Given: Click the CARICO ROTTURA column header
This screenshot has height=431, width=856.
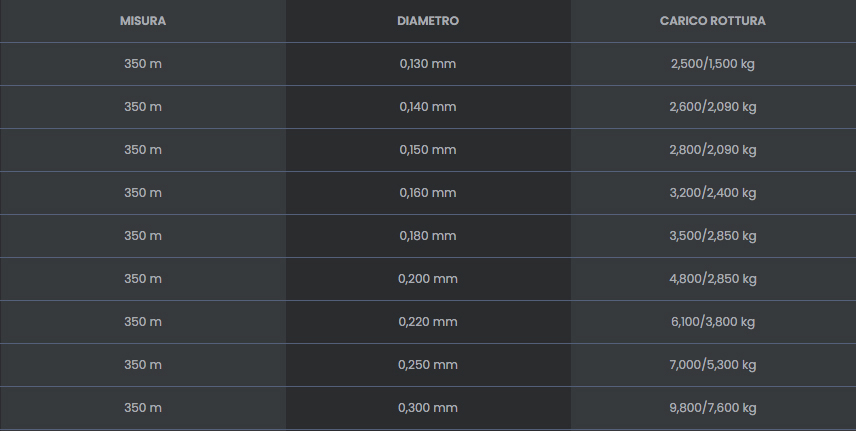Looking at the screenshot, I should pyautogui.click(x=713, y=21).
